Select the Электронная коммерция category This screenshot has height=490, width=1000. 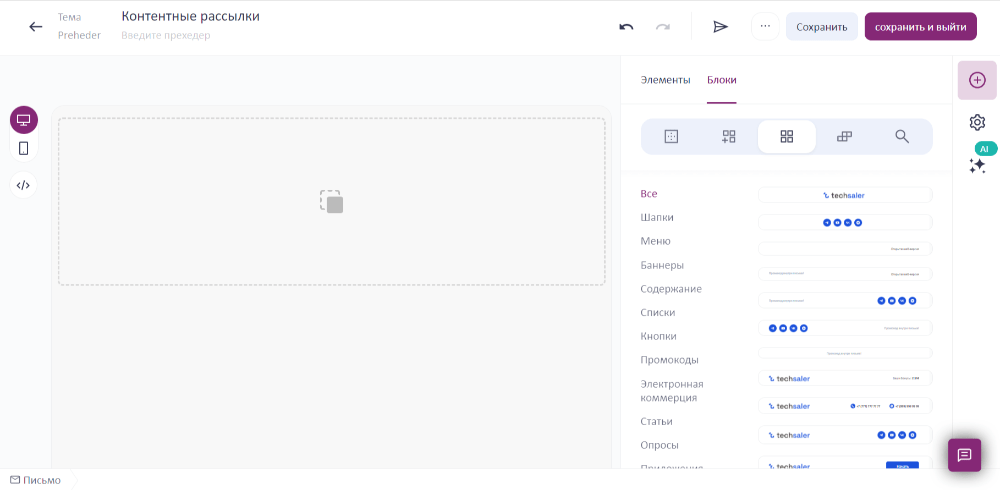pos(672,390)
